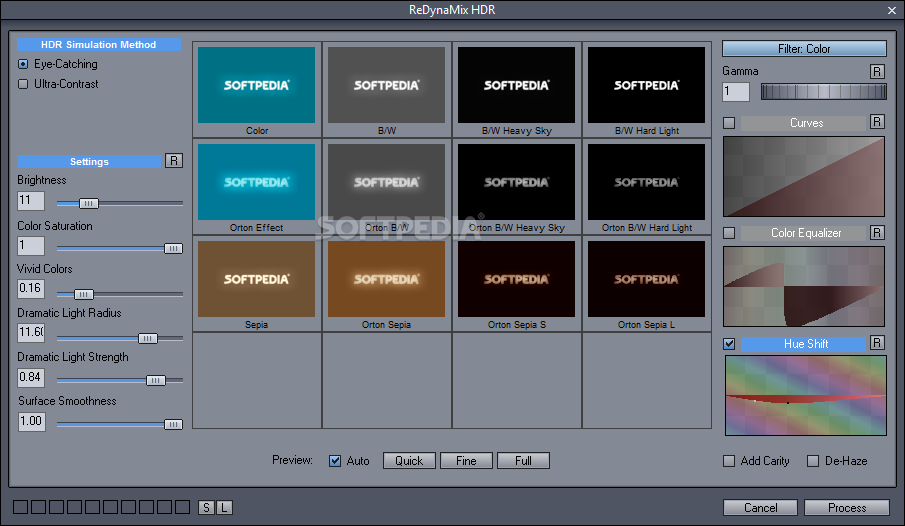Click the Dramatic Light Strength slider handle
905x526 pixels.
(x=156, y=380)
